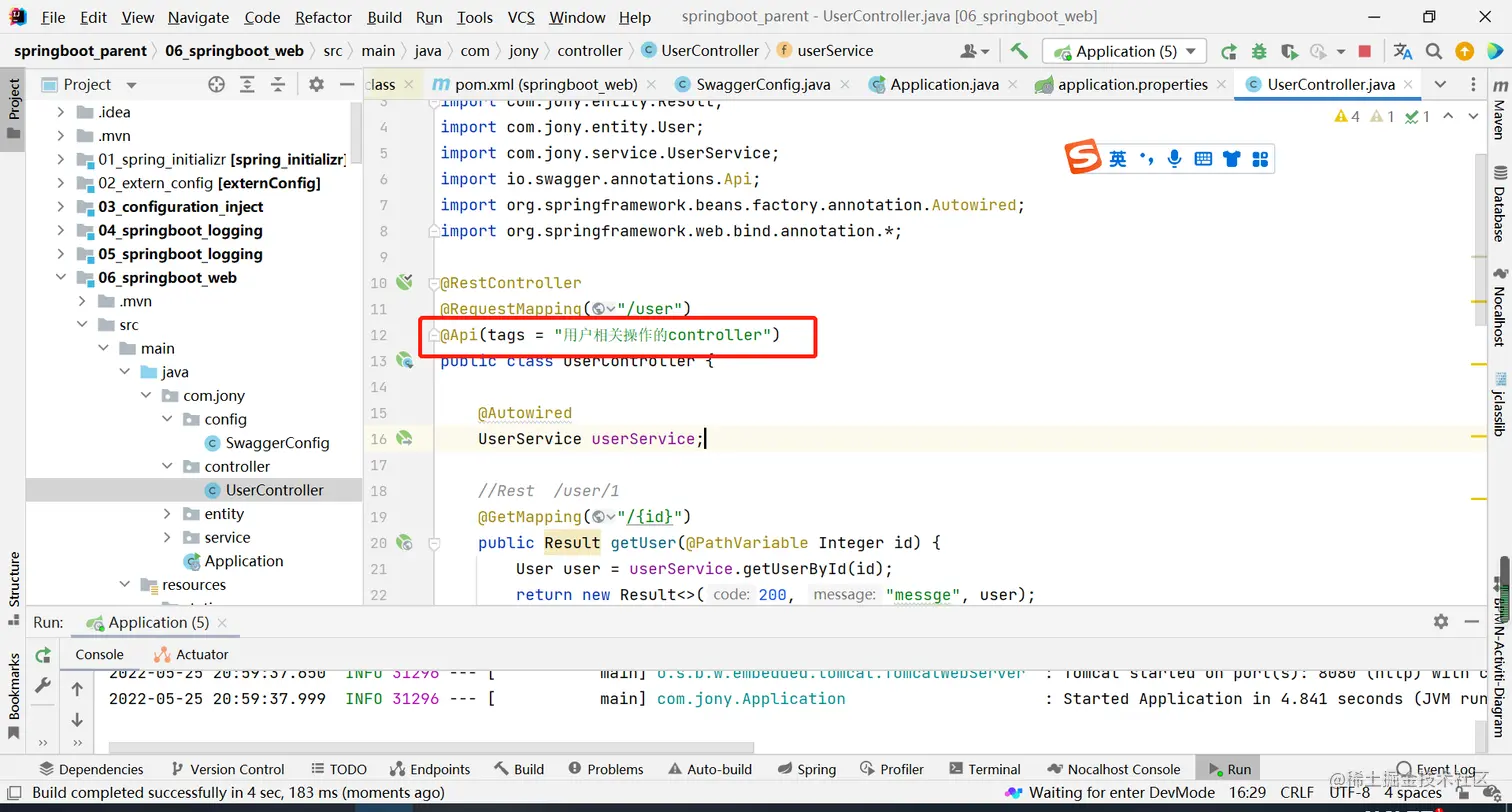The width and height of the screenshot is (1512, 812).
Task: Click the wrench icon in the Run panel
Action: coord(43,686)
